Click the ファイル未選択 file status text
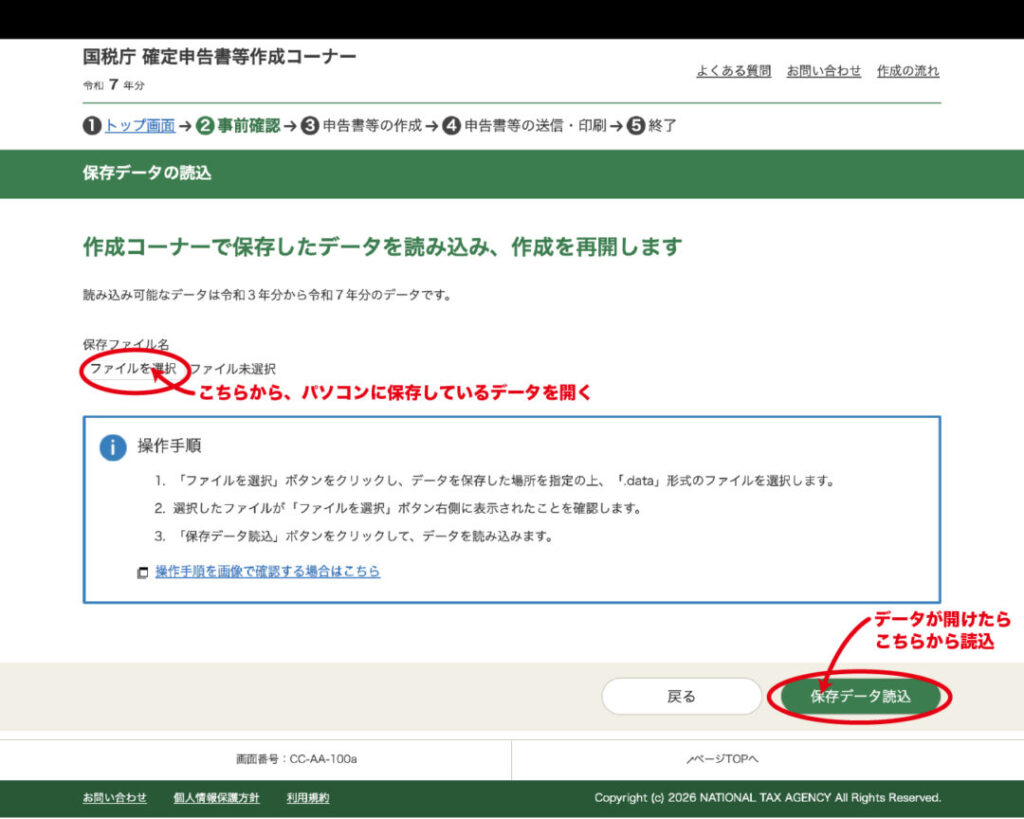 point(233,369)
